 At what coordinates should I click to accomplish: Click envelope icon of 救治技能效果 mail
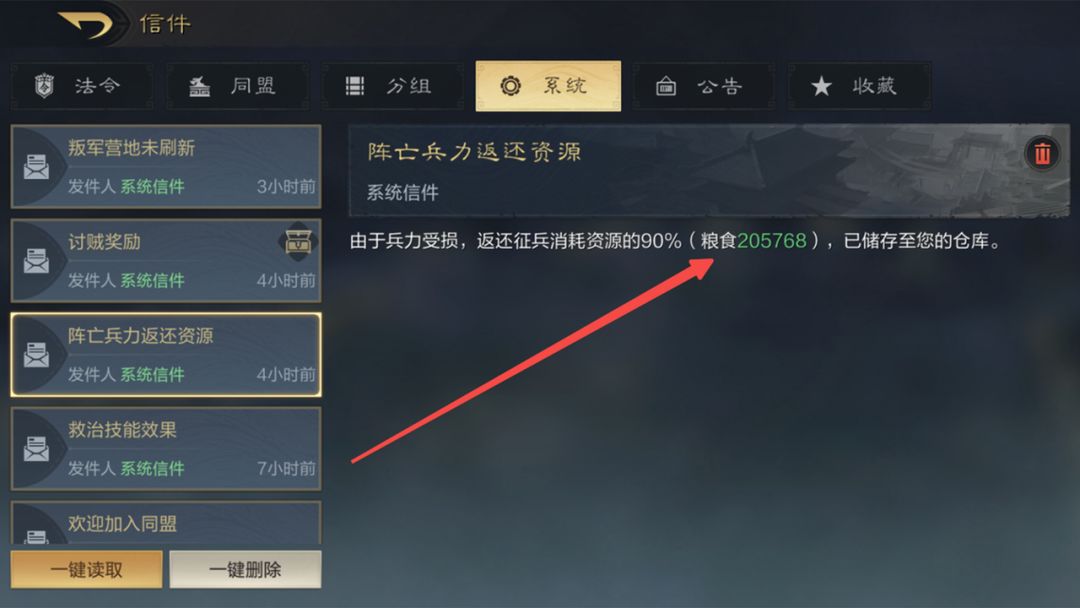click(36, 449)
